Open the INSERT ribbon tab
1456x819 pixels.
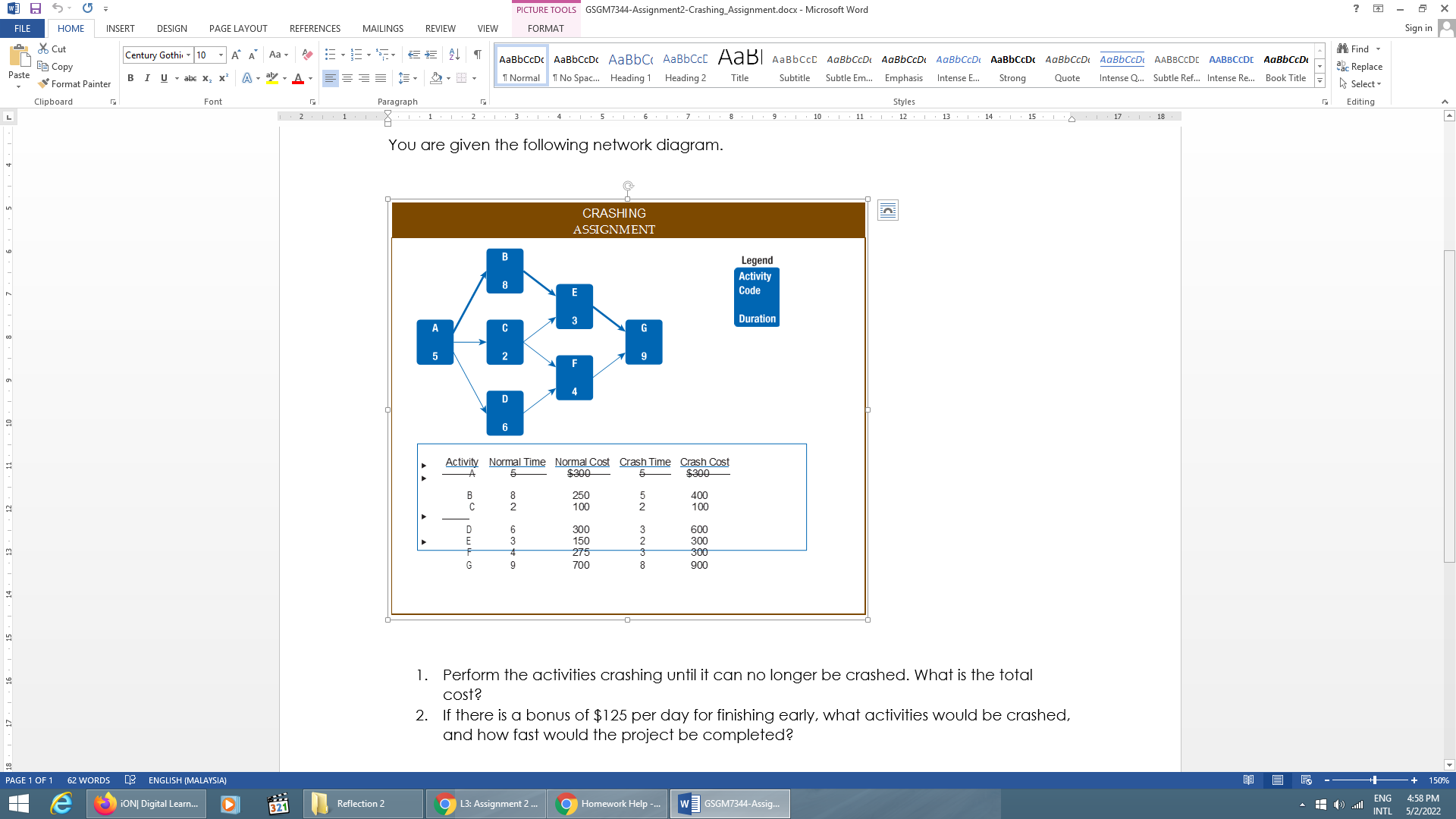click(120, 28)
